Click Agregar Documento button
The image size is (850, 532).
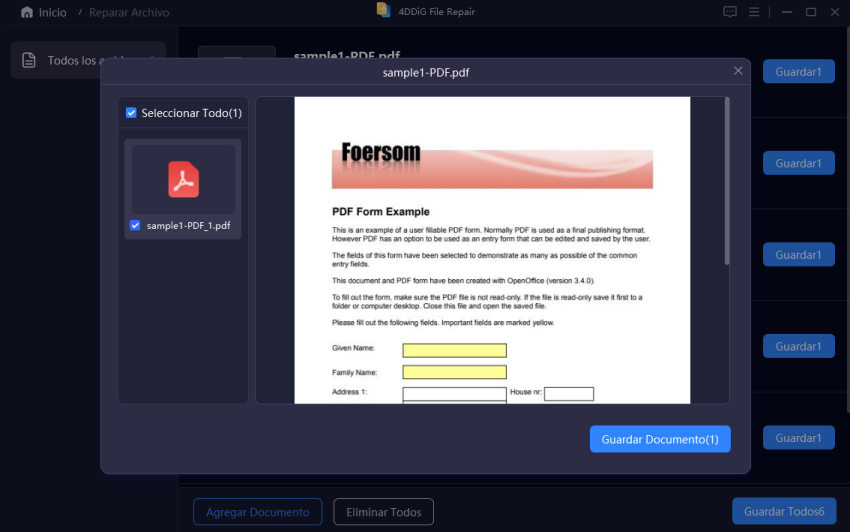[257, 512]
